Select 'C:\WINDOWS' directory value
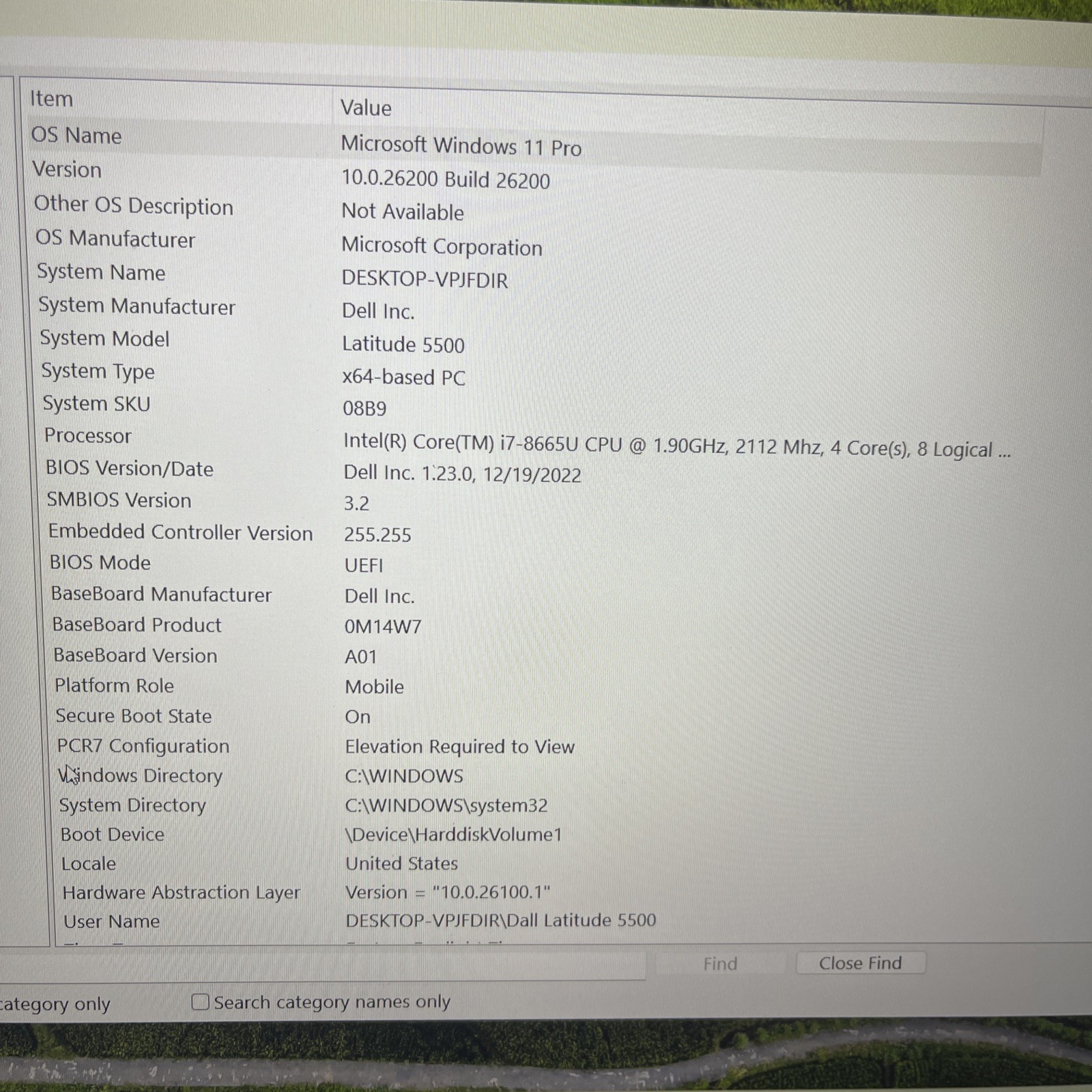This screenshot has height=1092, width=1092. point(404,776)
